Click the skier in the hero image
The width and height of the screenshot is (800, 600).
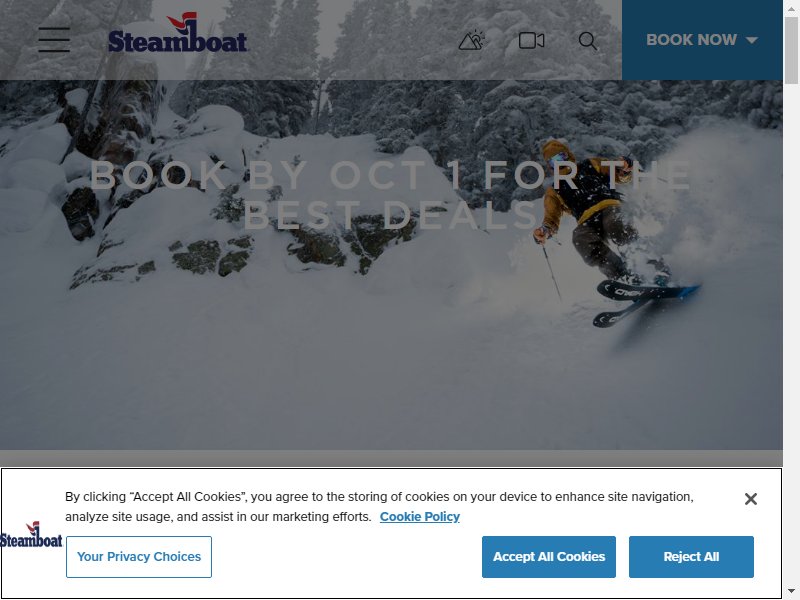(612, 232)
